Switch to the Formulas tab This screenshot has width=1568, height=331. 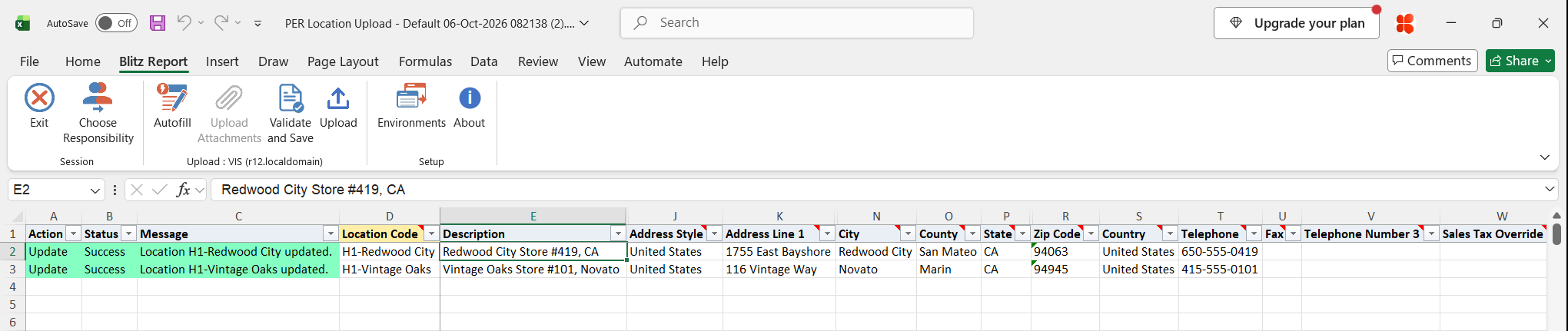coord(425,61)
